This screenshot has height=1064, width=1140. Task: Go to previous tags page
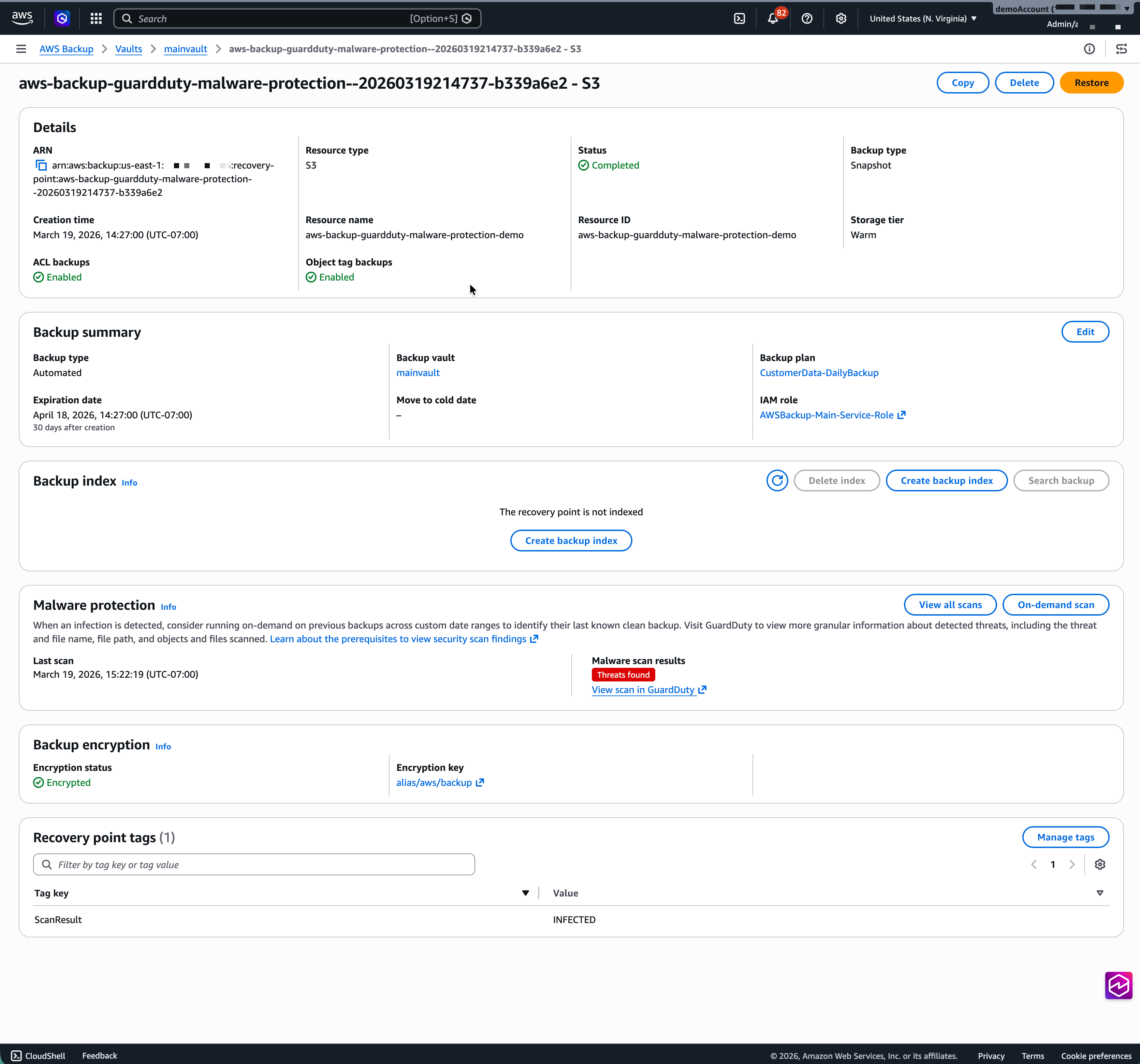pos(1033,864)
